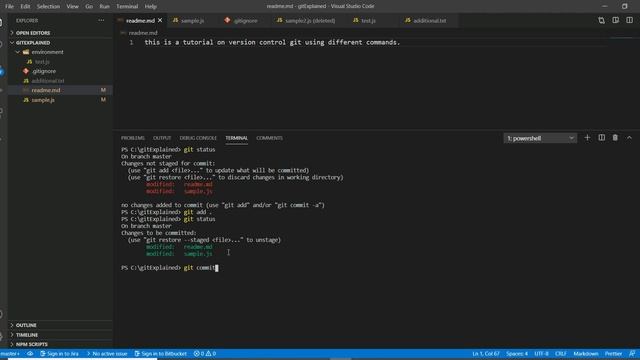Click the Prettier status item
Viewport: 640px width, 360px height.
[x=613, y=354]
